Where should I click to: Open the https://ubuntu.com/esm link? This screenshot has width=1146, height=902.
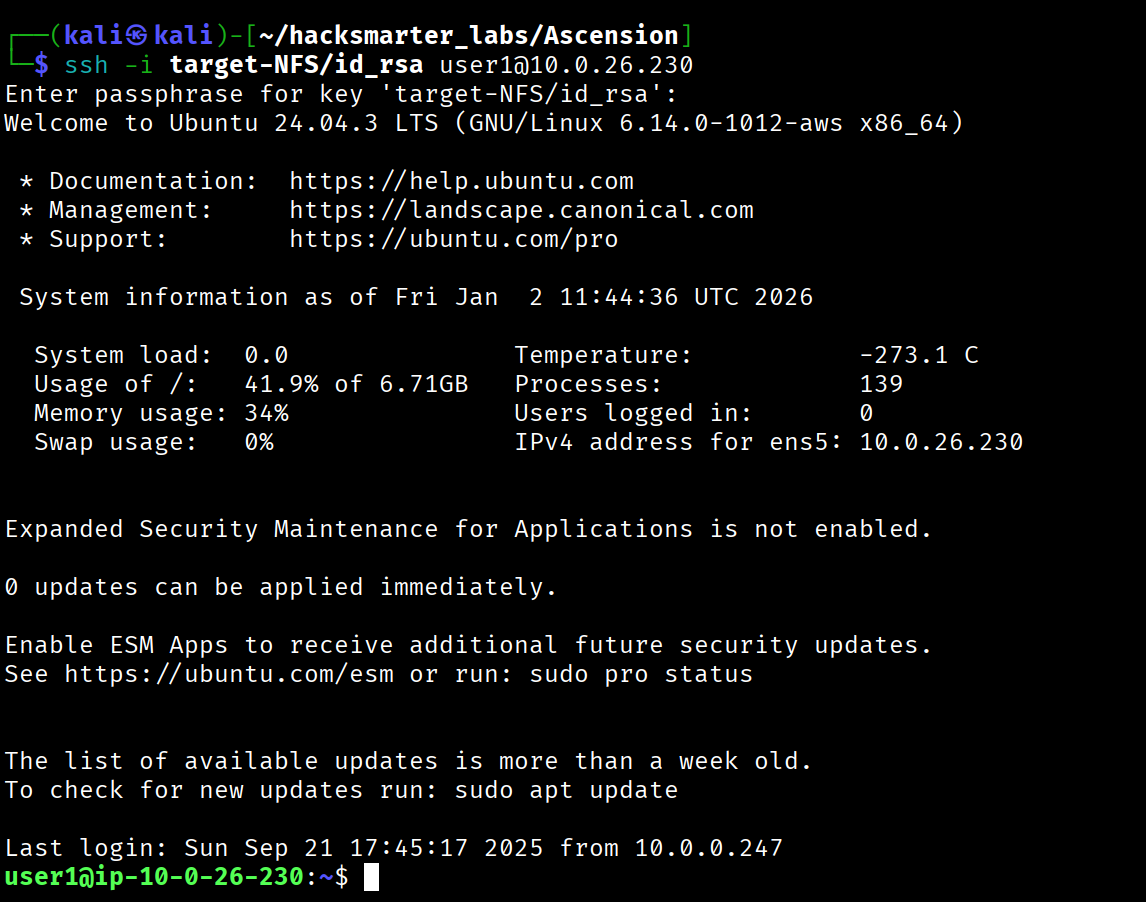[229, 674]
